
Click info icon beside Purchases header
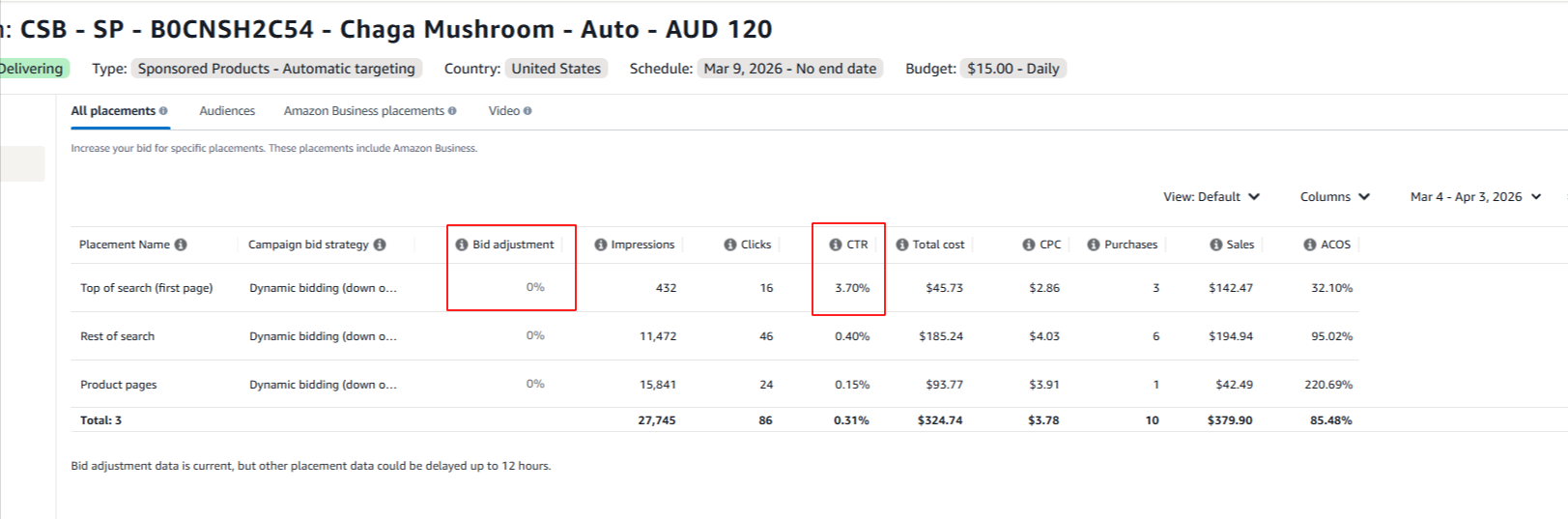coord(1094,245)
